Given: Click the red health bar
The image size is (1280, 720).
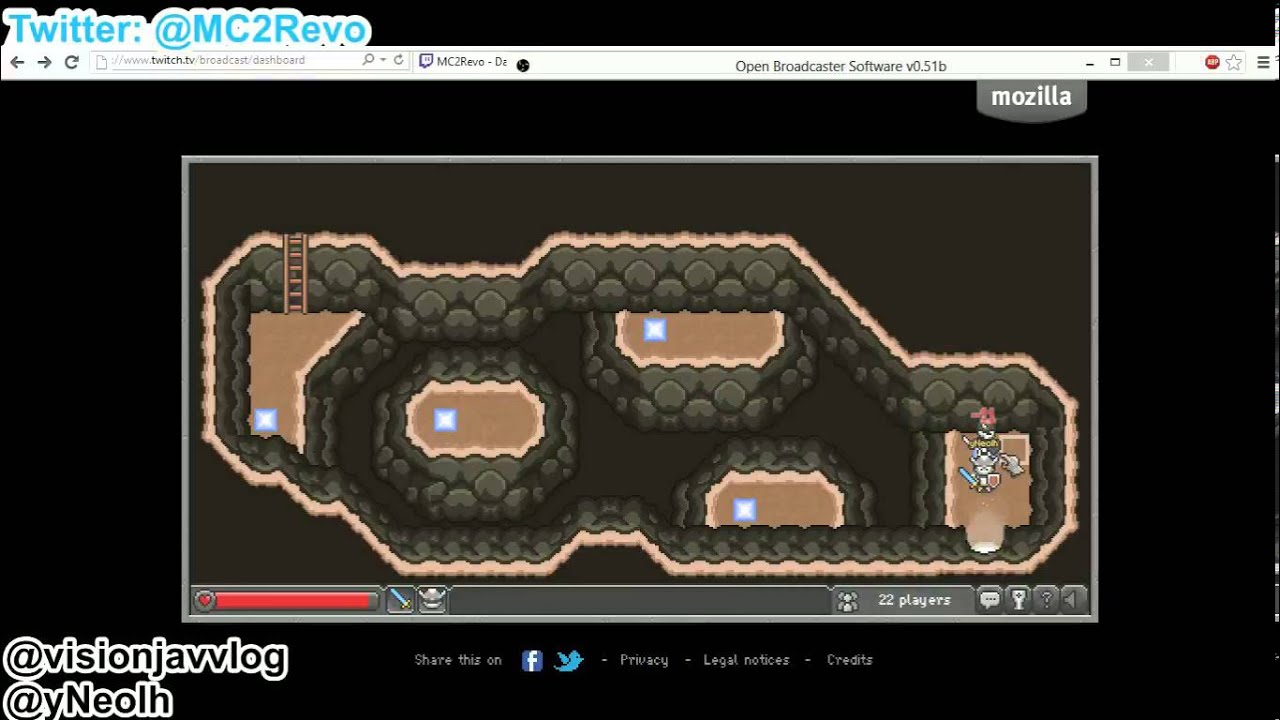Looking at the screenshot, I should [x=294, y=600].
